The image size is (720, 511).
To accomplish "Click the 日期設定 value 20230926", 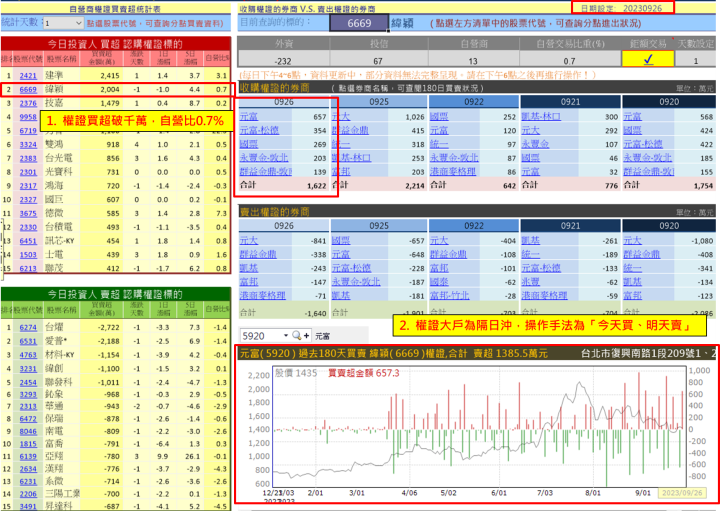I will pyautogui.click(x=642, y=8).
